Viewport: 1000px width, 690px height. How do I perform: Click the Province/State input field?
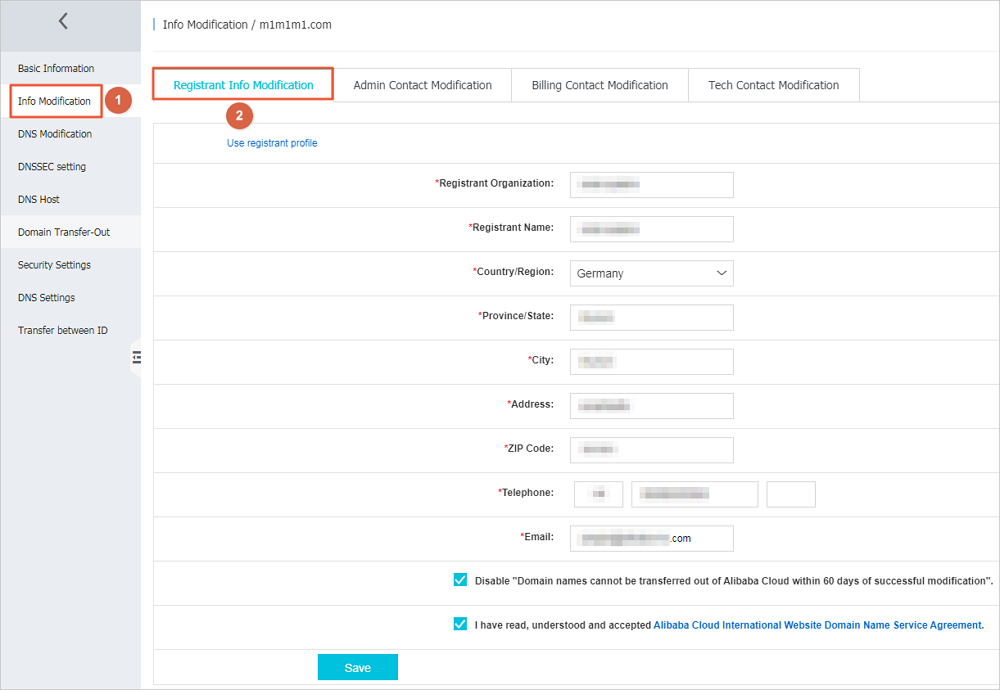click(651, 318)
